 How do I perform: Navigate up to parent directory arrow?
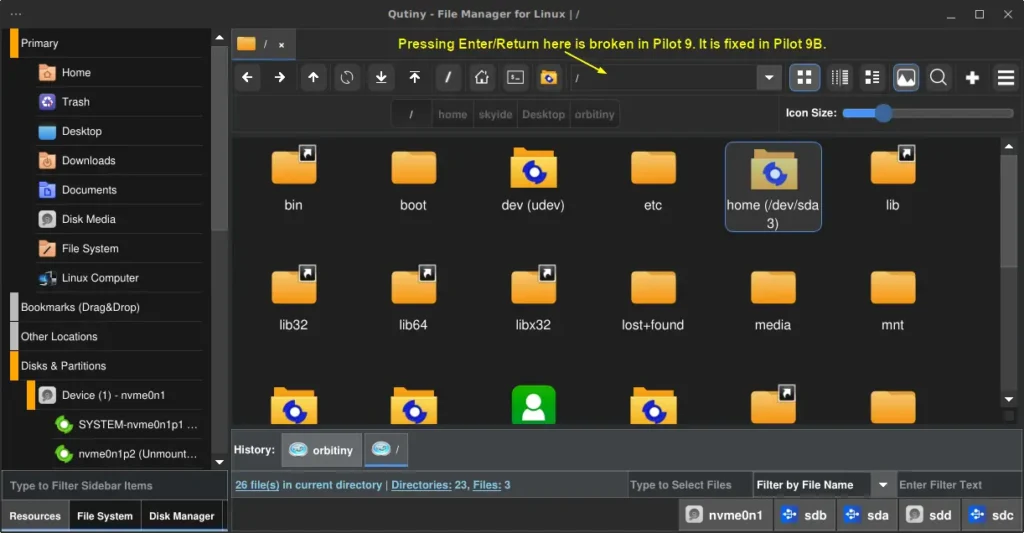314,78
